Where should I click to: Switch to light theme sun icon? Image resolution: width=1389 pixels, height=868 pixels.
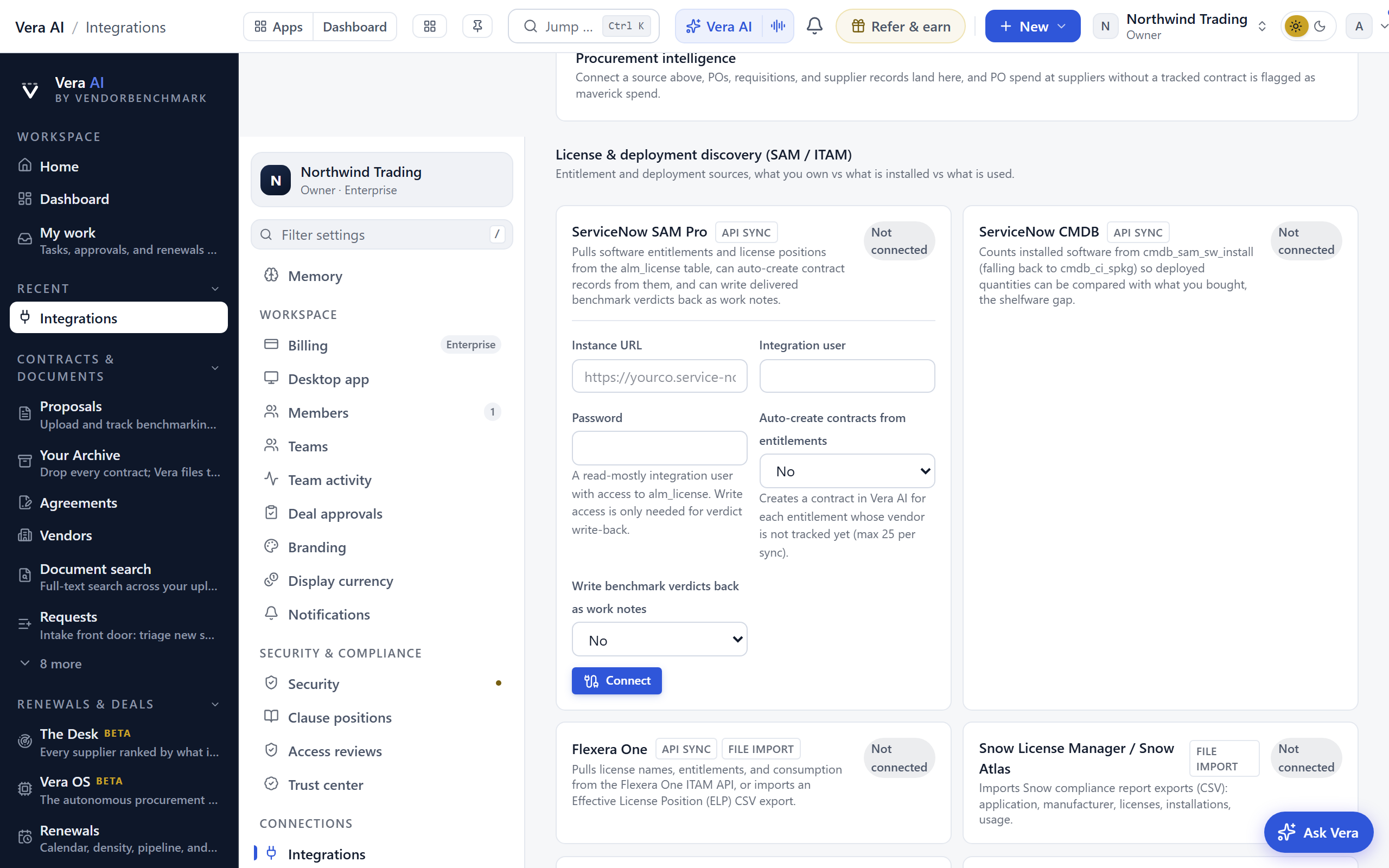[x=1296, y=27]
